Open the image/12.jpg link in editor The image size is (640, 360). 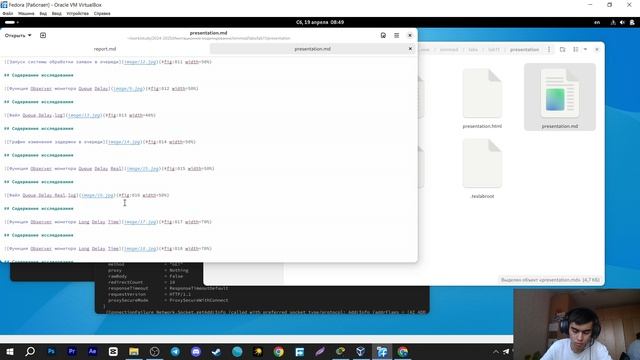(x=140, y=62)
